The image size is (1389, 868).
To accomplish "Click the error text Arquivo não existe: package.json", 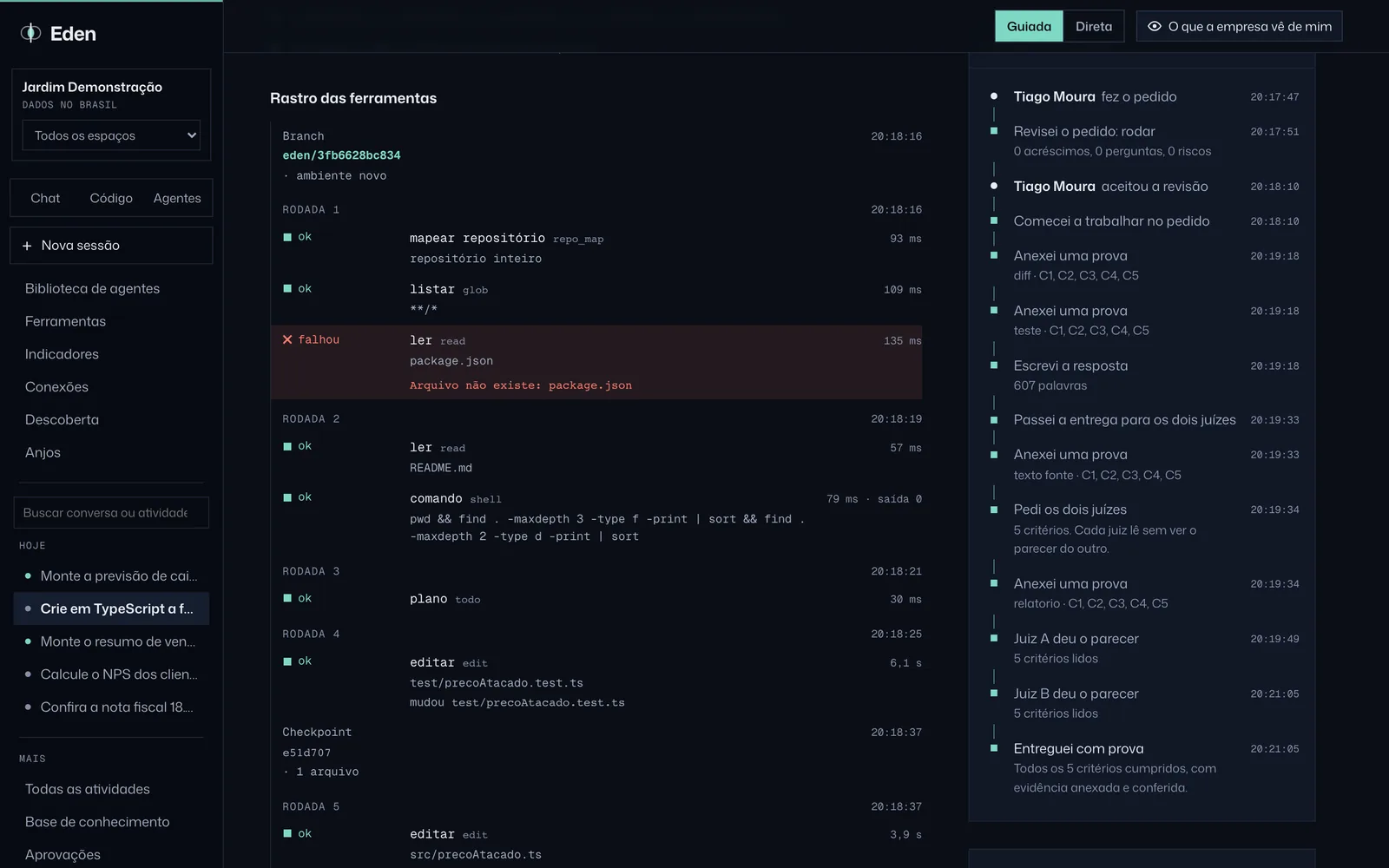I will pyautogui.click(x=521, y=385).
